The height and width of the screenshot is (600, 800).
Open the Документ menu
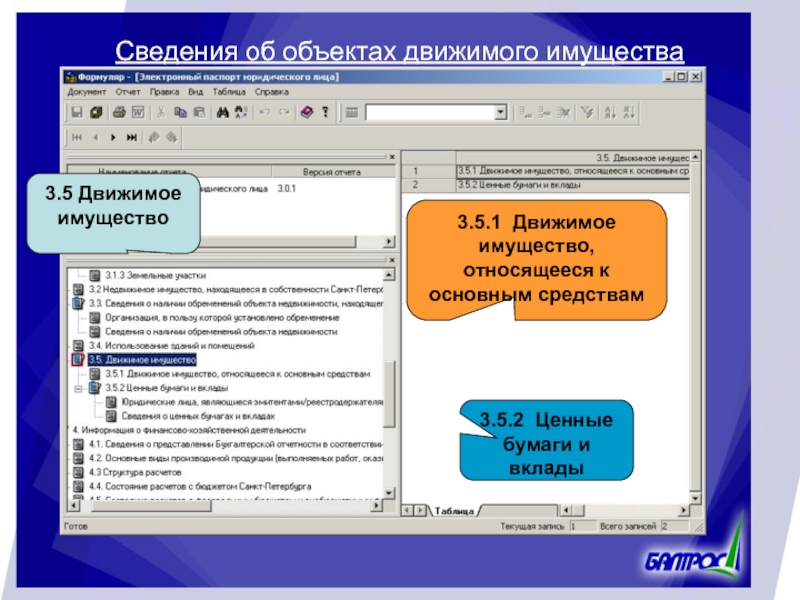pyautogui.click(x=86, y=91)
